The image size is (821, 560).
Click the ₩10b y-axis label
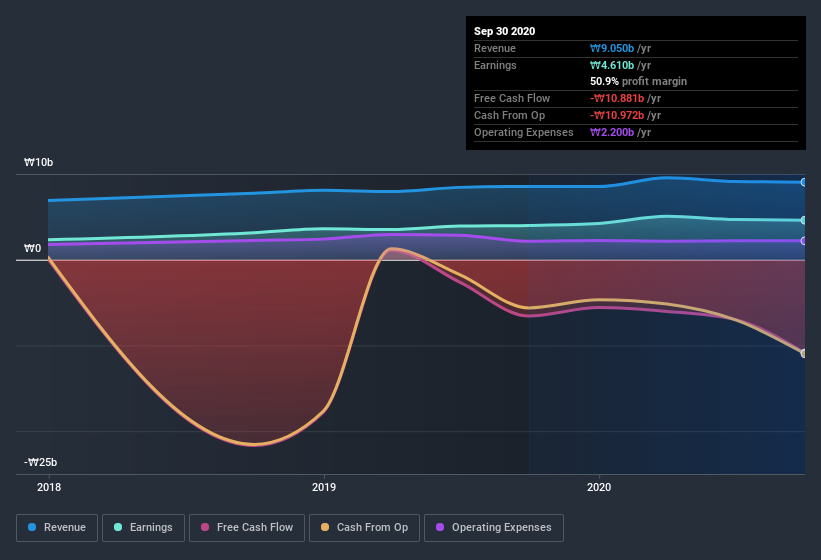pos(38,163)
